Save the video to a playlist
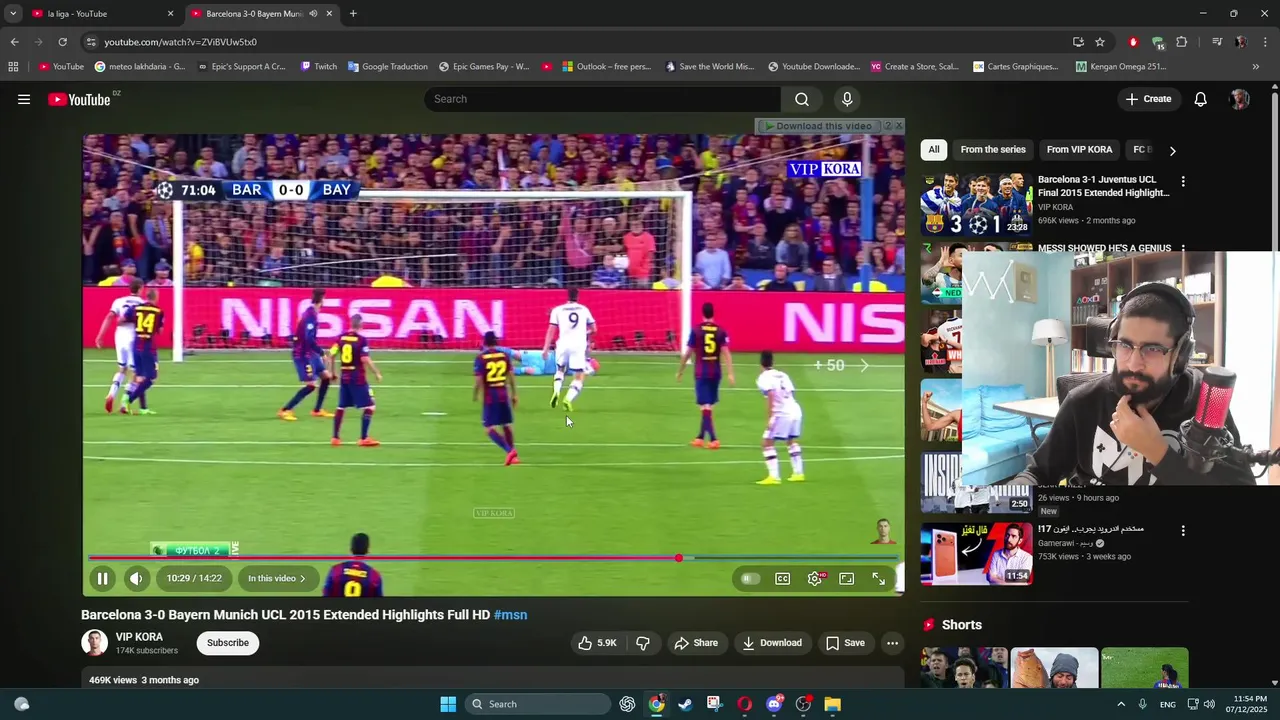1280x720 pixels. [845, 643]
